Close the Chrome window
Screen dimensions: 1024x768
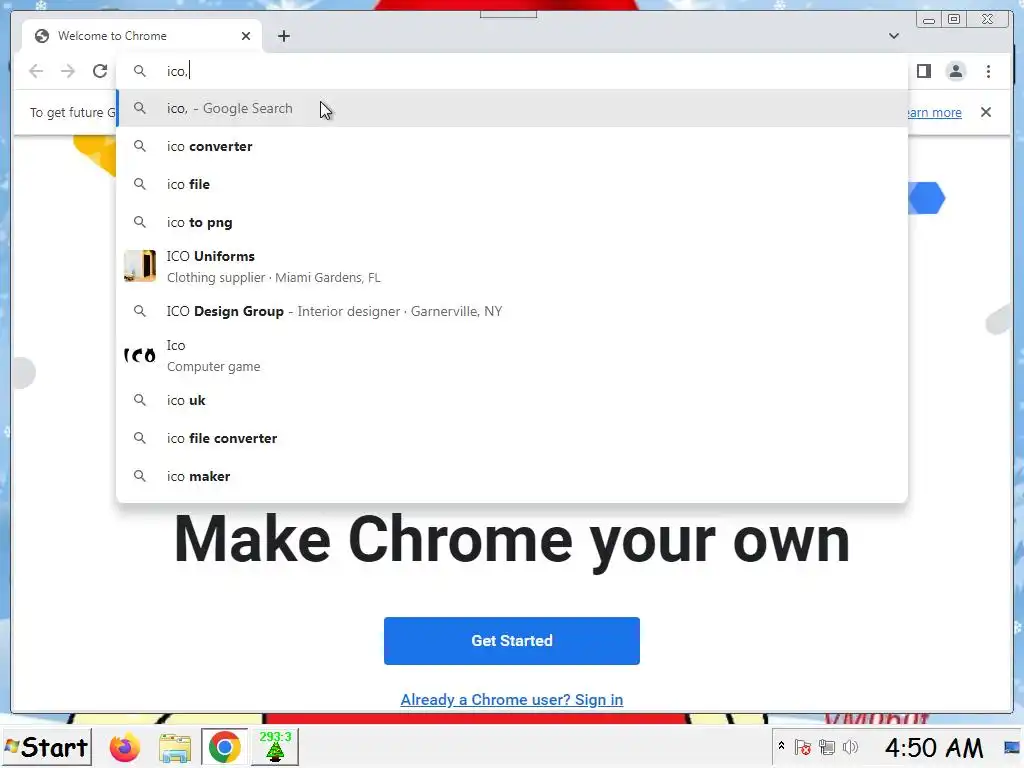tap(988, 20)
